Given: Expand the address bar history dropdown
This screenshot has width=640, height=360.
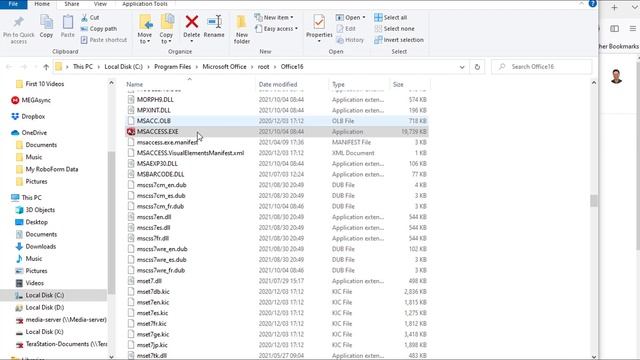Looking at the screenshot, I should [462, 67].
